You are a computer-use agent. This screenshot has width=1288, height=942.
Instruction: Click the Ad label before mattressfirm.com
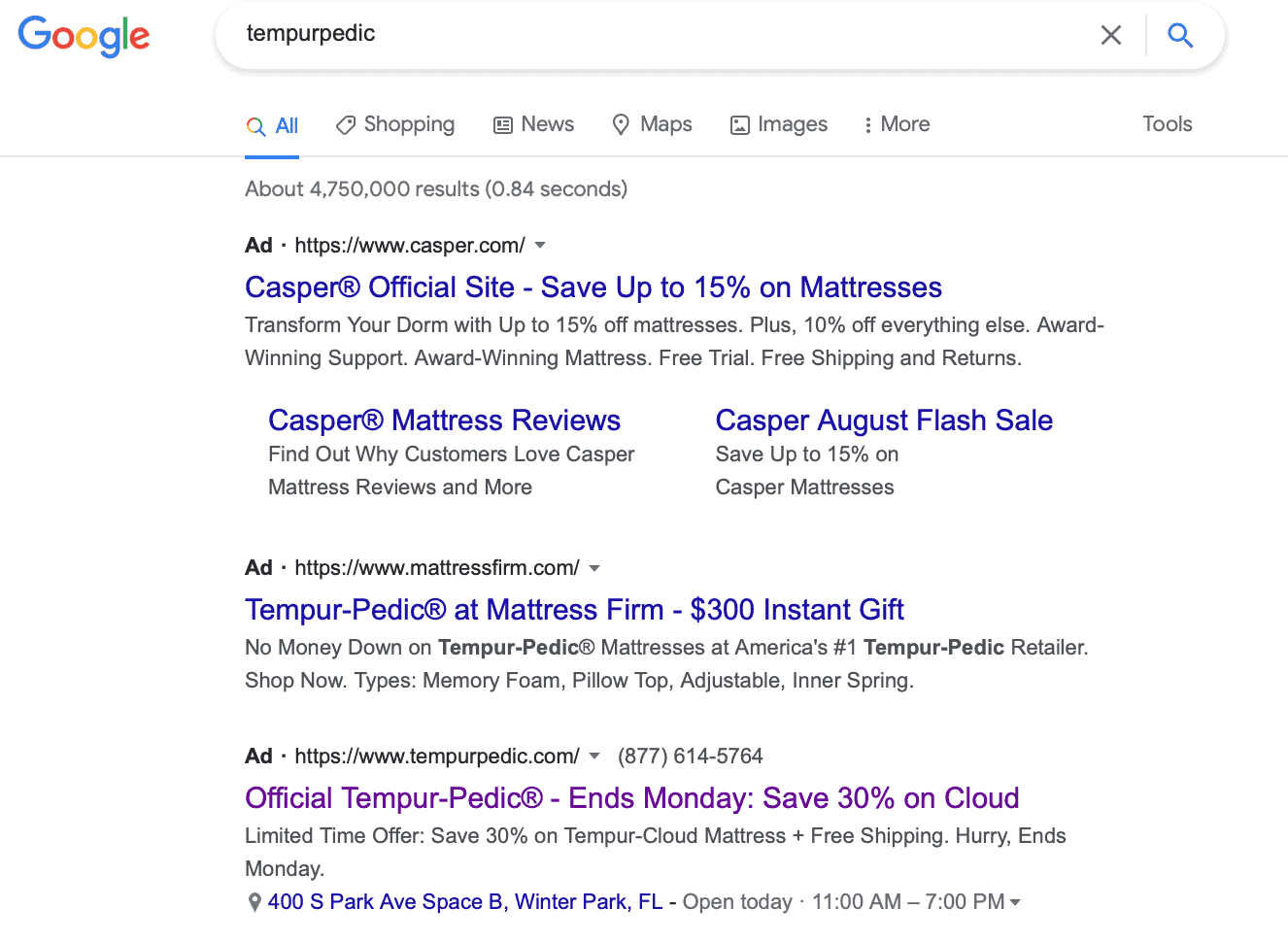point(258,568)
